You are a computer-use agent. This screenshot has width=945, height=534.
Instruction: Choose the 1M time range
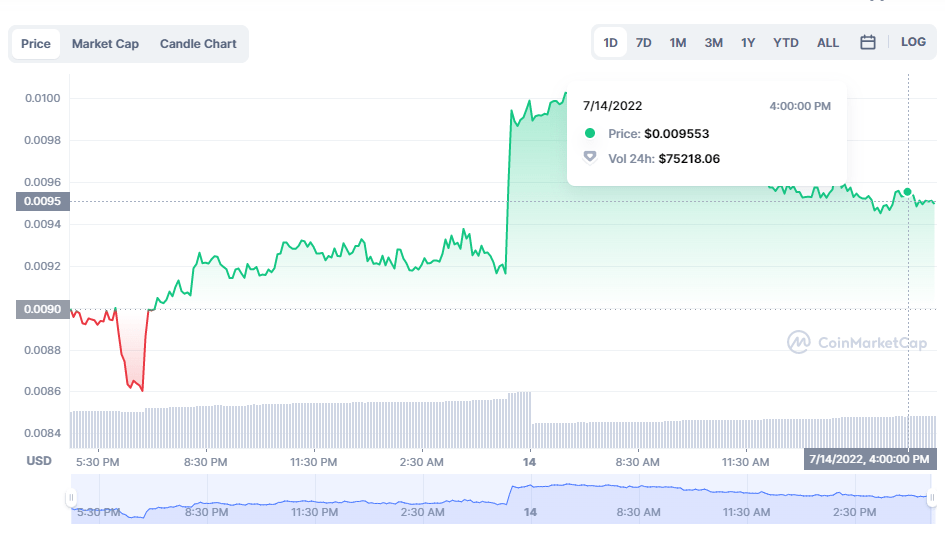pyautogui.click(x=678, y=43)
